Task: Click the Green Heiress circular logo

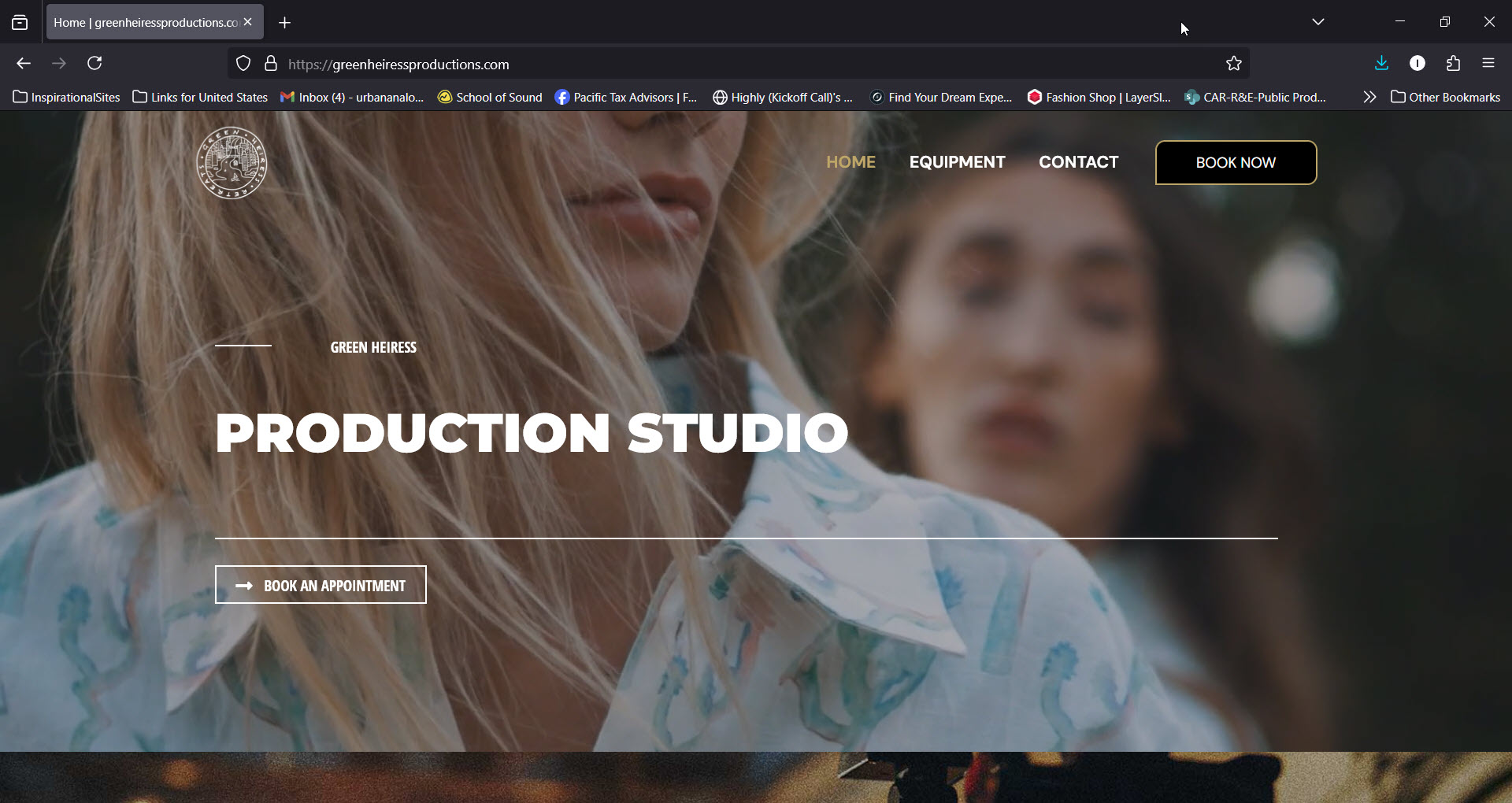Action: click(231, 163)
